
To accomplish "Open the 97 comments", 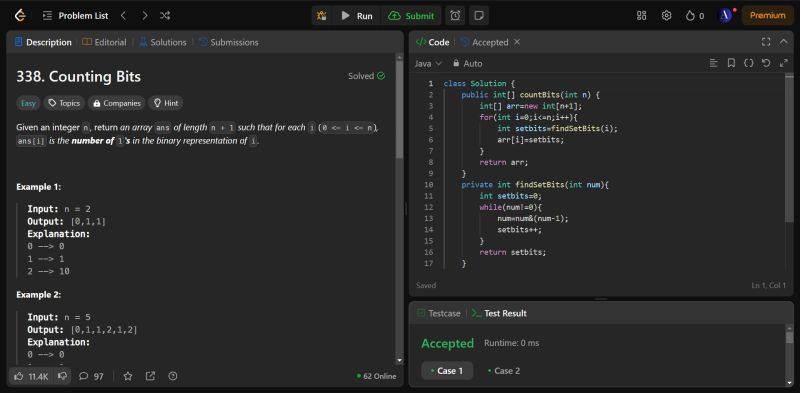I will 91,376.
